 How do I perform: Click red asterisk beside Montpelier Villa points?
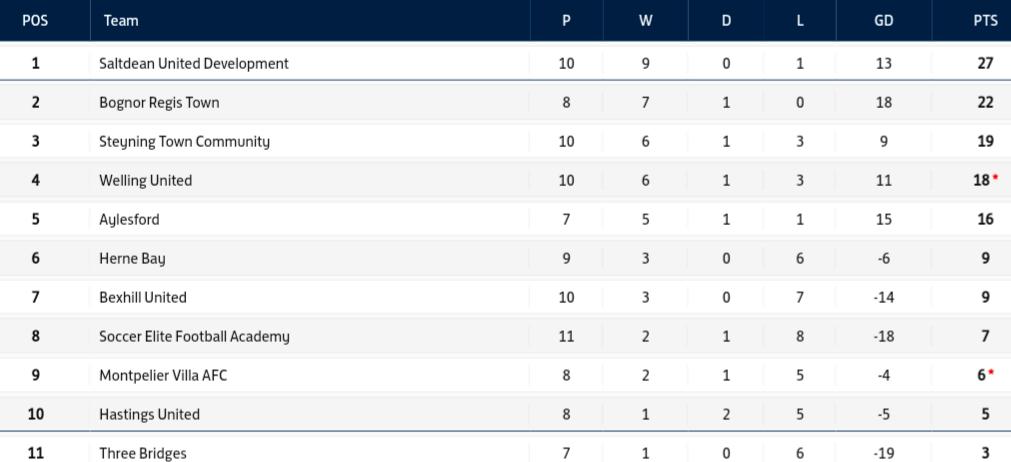tap(991, 372)
